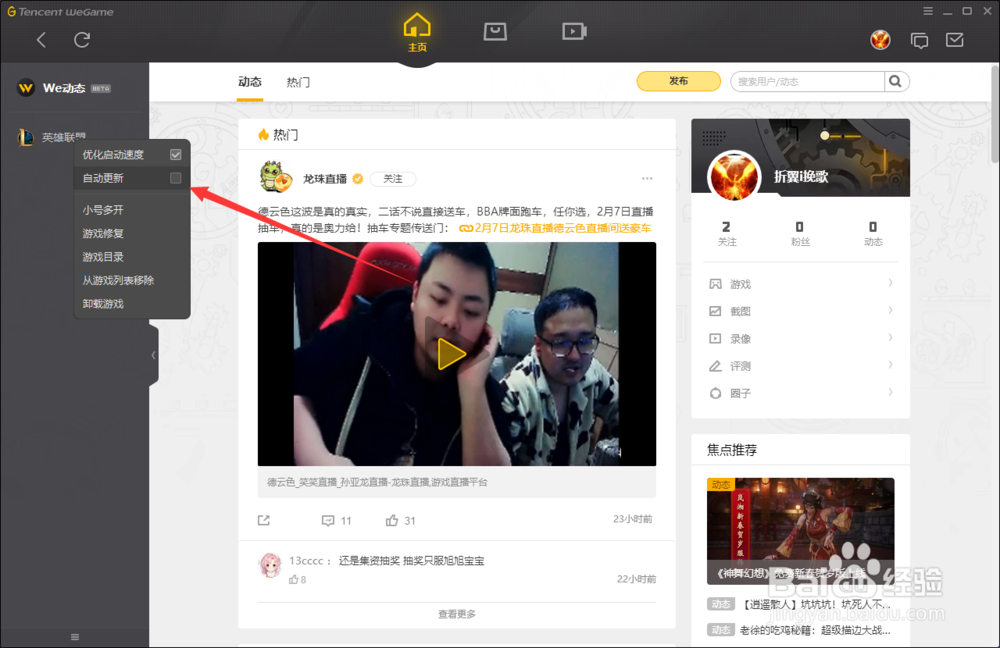
Task: Click the yellow 发布 publish button
Action: pos(678,81)
